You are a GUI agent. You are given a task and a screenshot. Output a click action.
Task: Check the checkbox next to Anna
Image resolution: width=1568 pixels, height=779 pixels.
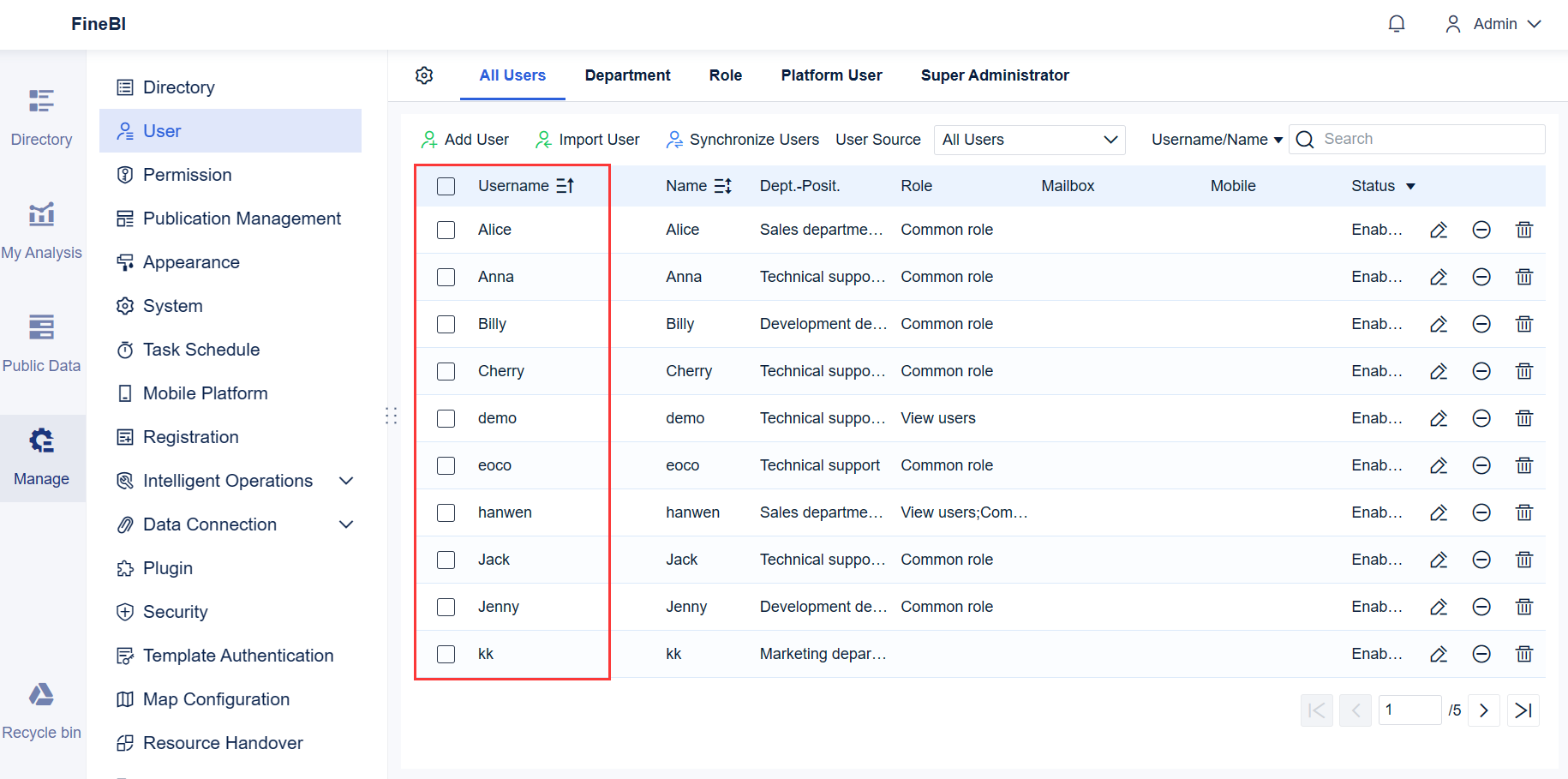pos(446,277)
